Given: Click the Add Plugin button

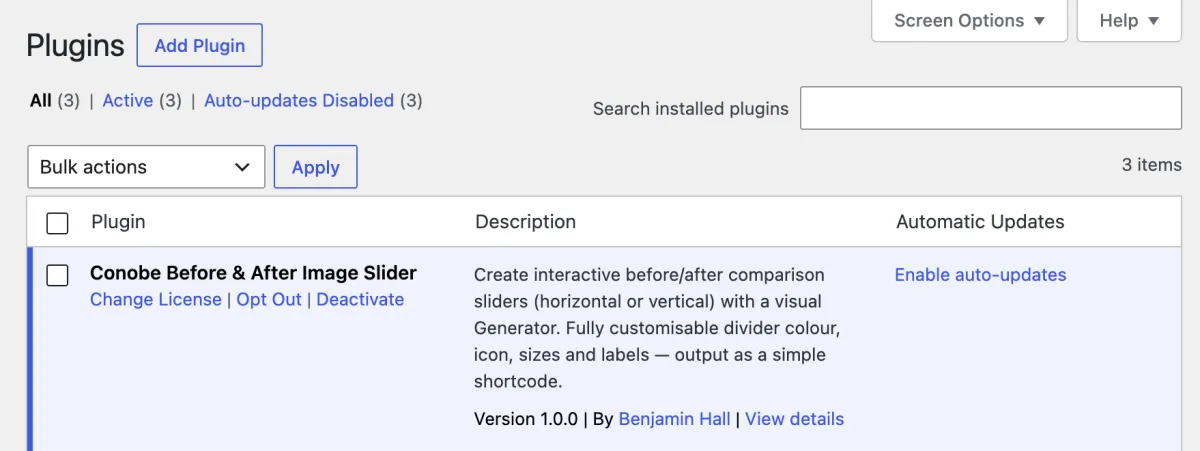Looking at the screenshot, I should pyautogui.click(x=199, y=46).
